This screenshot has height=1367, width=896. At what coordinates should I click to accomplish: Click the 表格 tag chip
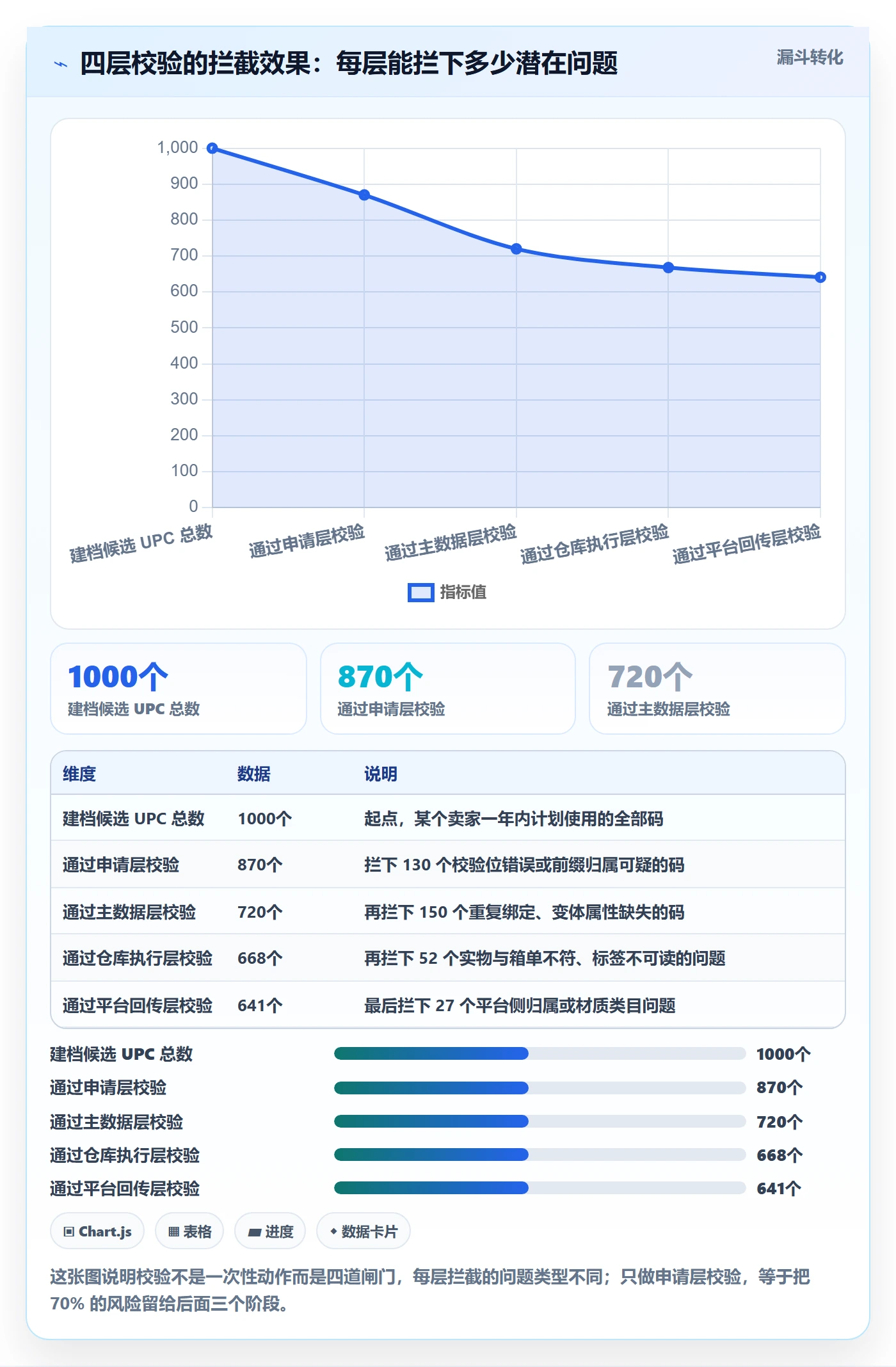pos(189,1231)
